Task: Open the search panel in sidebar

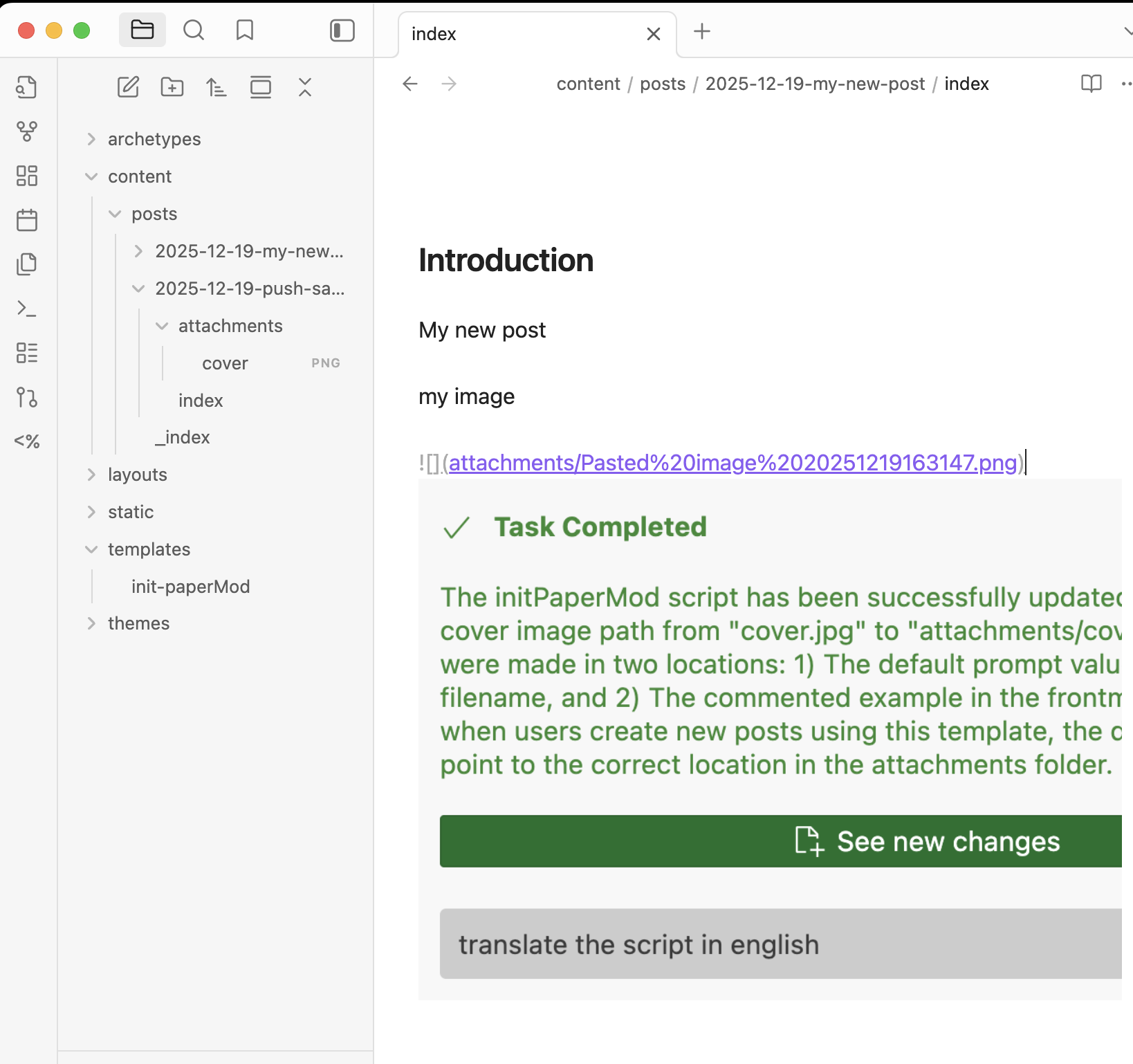Action: coord(194,31)
